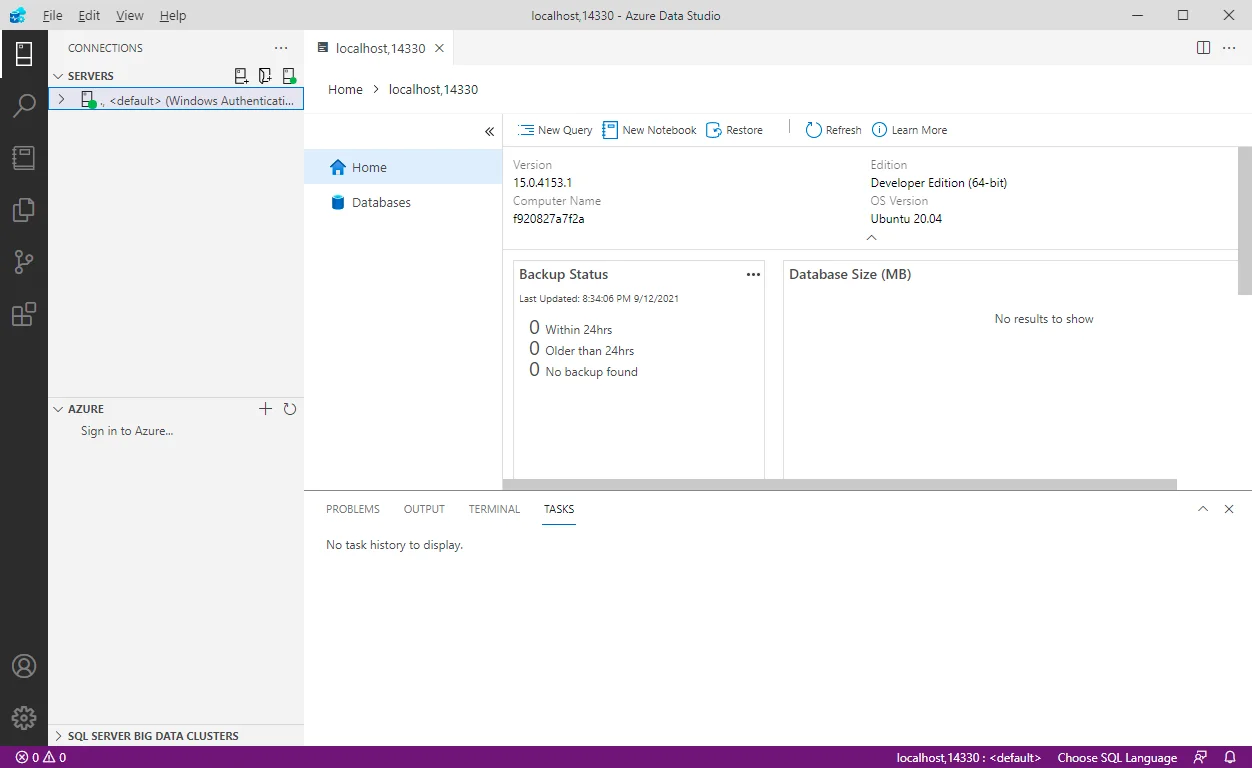The width and height of the screenshot is (1252, 768).
Task: Click the New Query button
Action: 555,130
